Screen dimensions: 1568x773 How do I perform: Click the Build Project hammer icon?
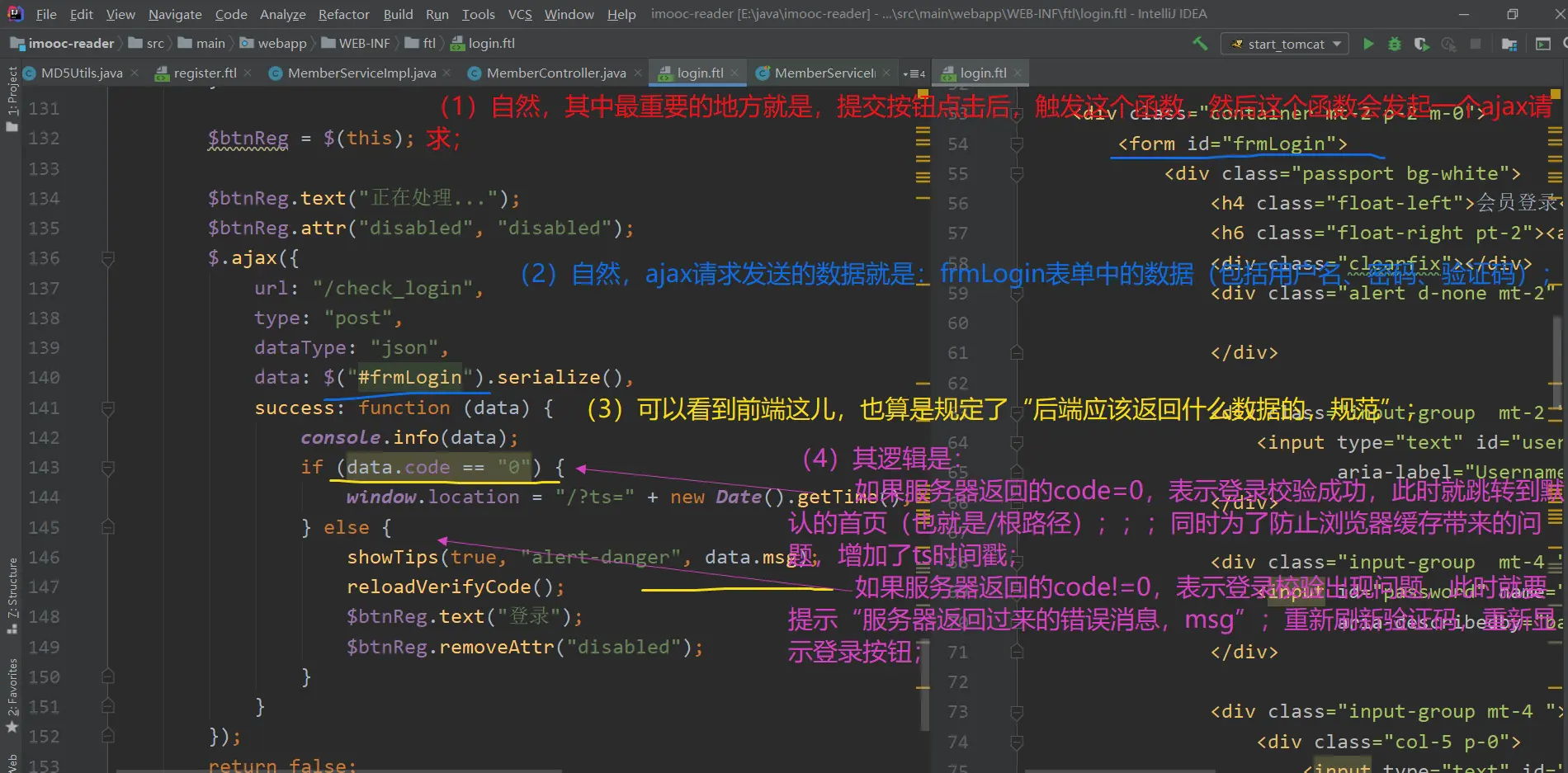(1200, 44)
